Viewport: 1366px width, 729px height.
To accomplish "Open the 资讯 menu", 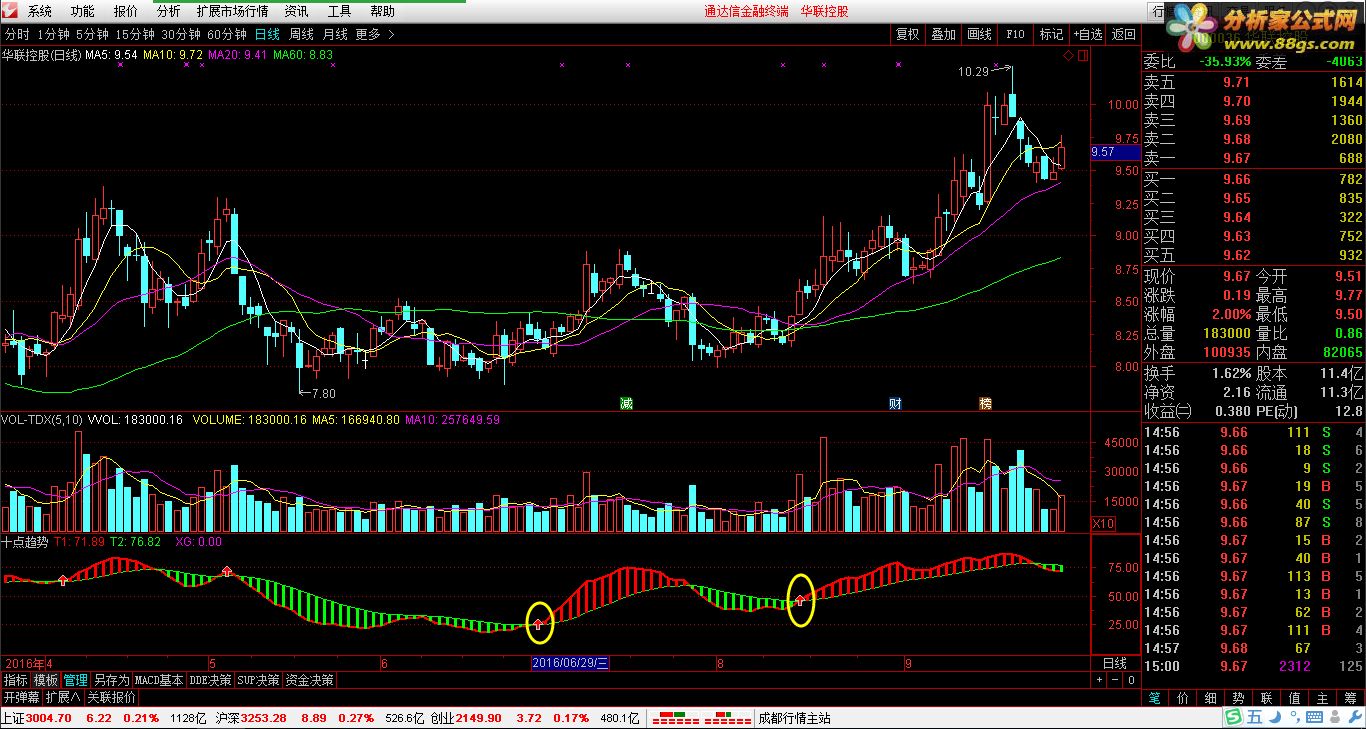I will point(296,11).
